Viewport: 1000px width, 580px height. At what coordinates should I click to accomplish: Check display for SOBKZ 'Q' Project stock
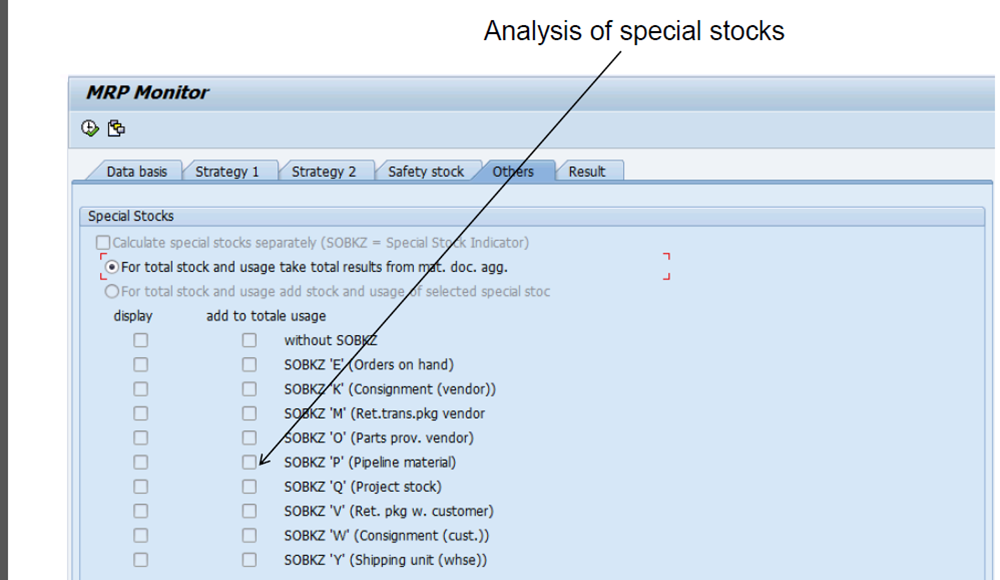[142, 486]
